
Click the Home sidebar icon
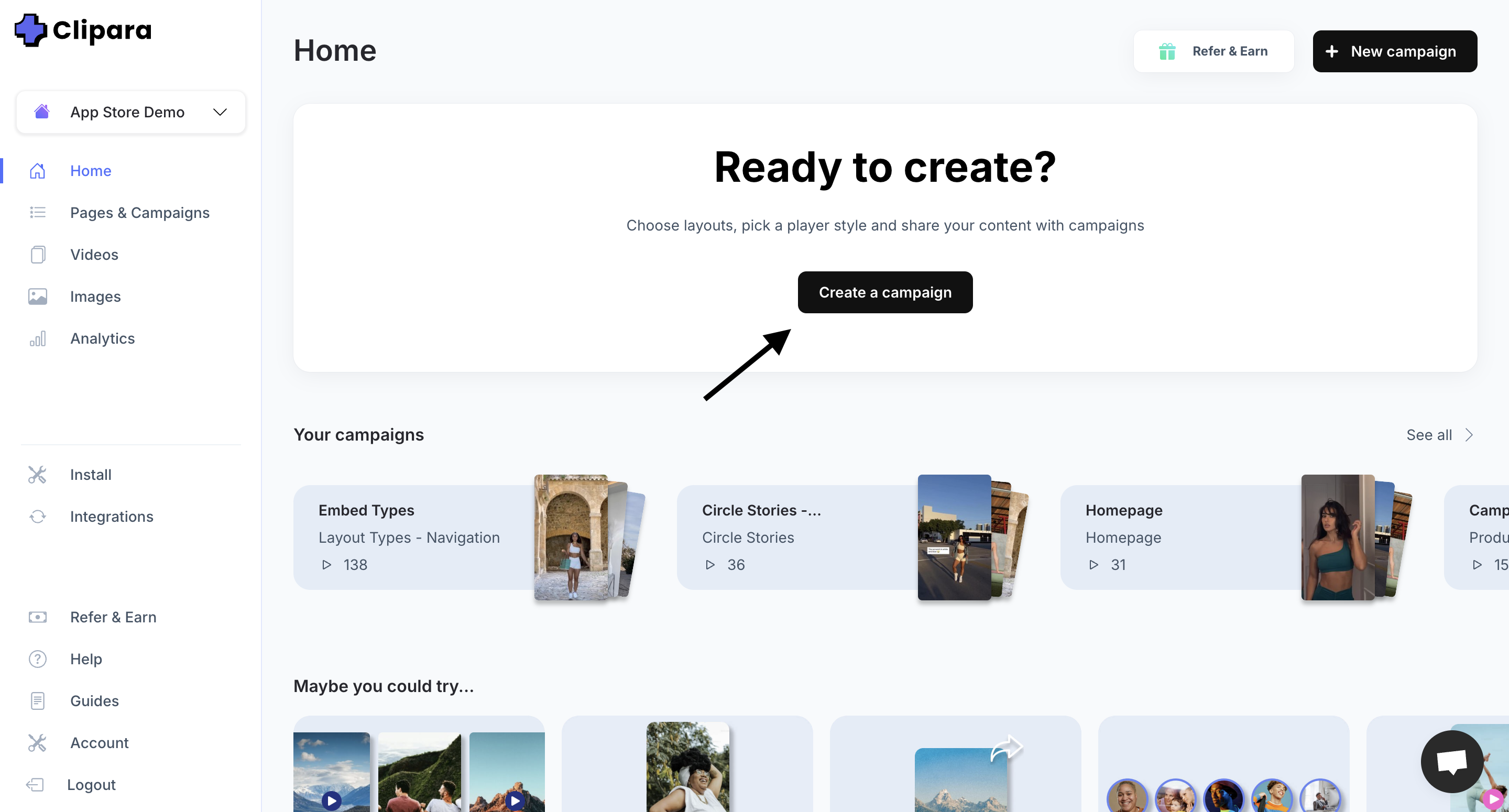click(x=38, y=170)
